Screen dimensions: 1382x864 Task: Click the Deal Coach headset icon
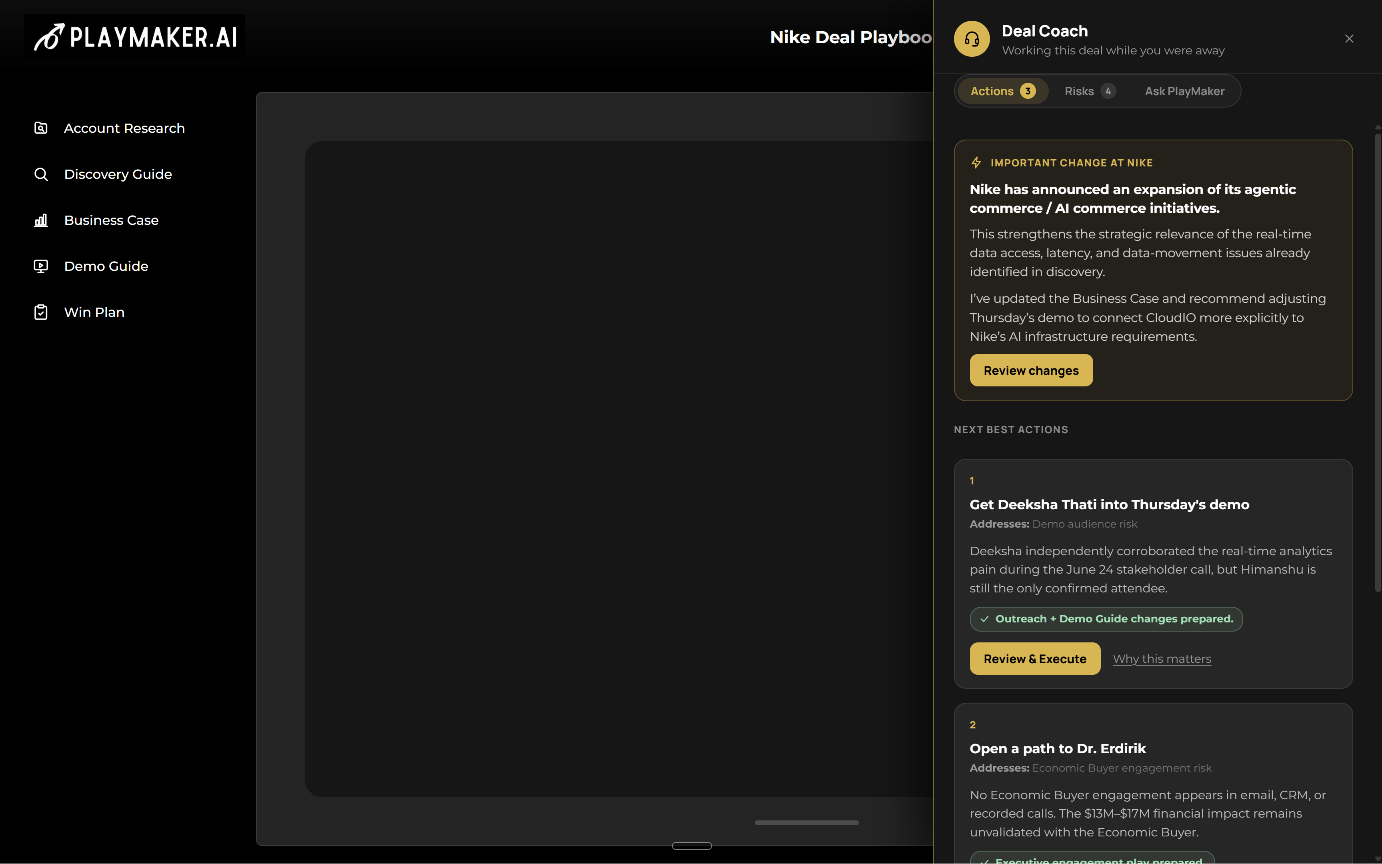pos(971,39)
